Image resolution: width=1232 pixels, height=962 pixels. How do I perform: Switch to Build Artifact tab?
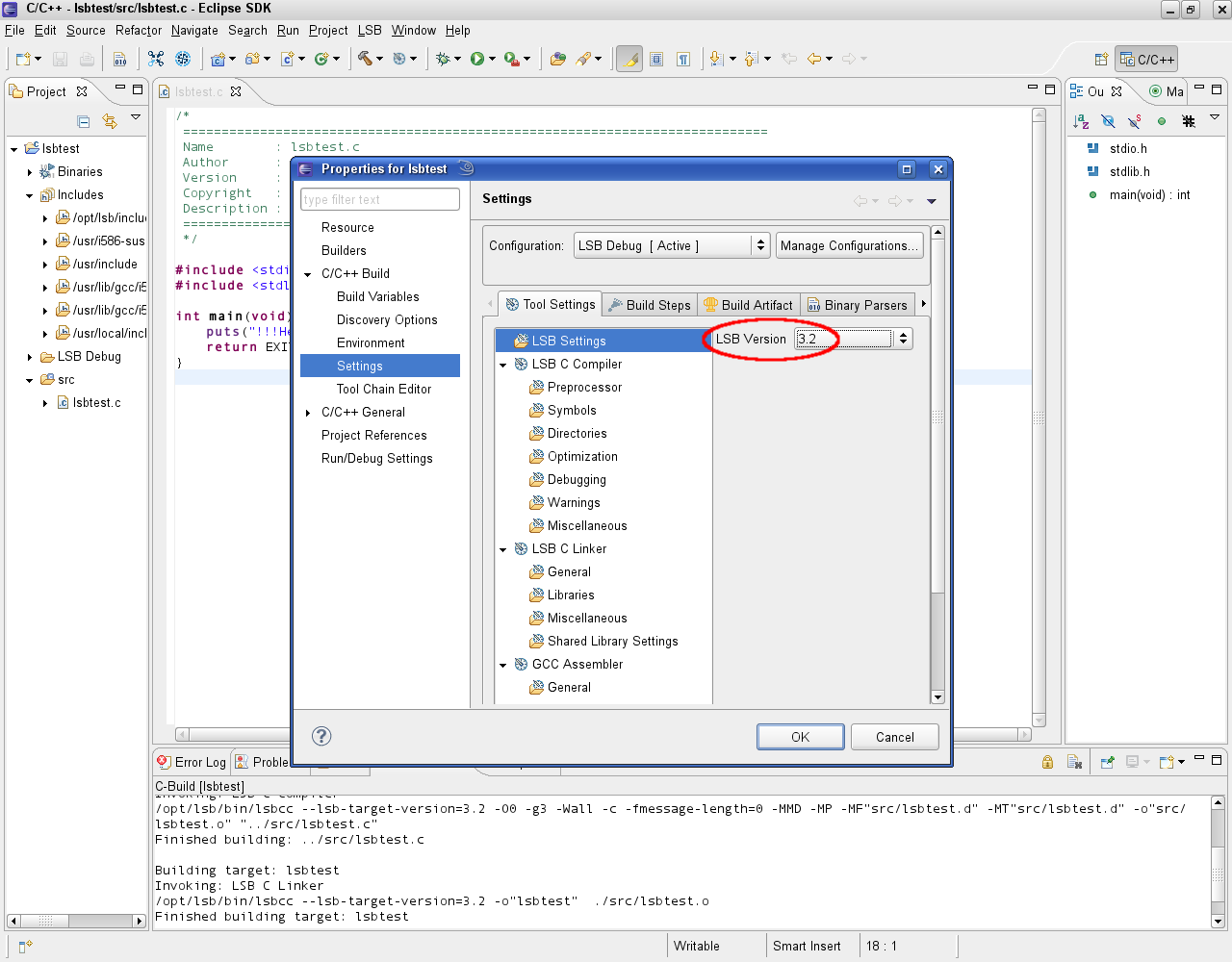[748, 305]
